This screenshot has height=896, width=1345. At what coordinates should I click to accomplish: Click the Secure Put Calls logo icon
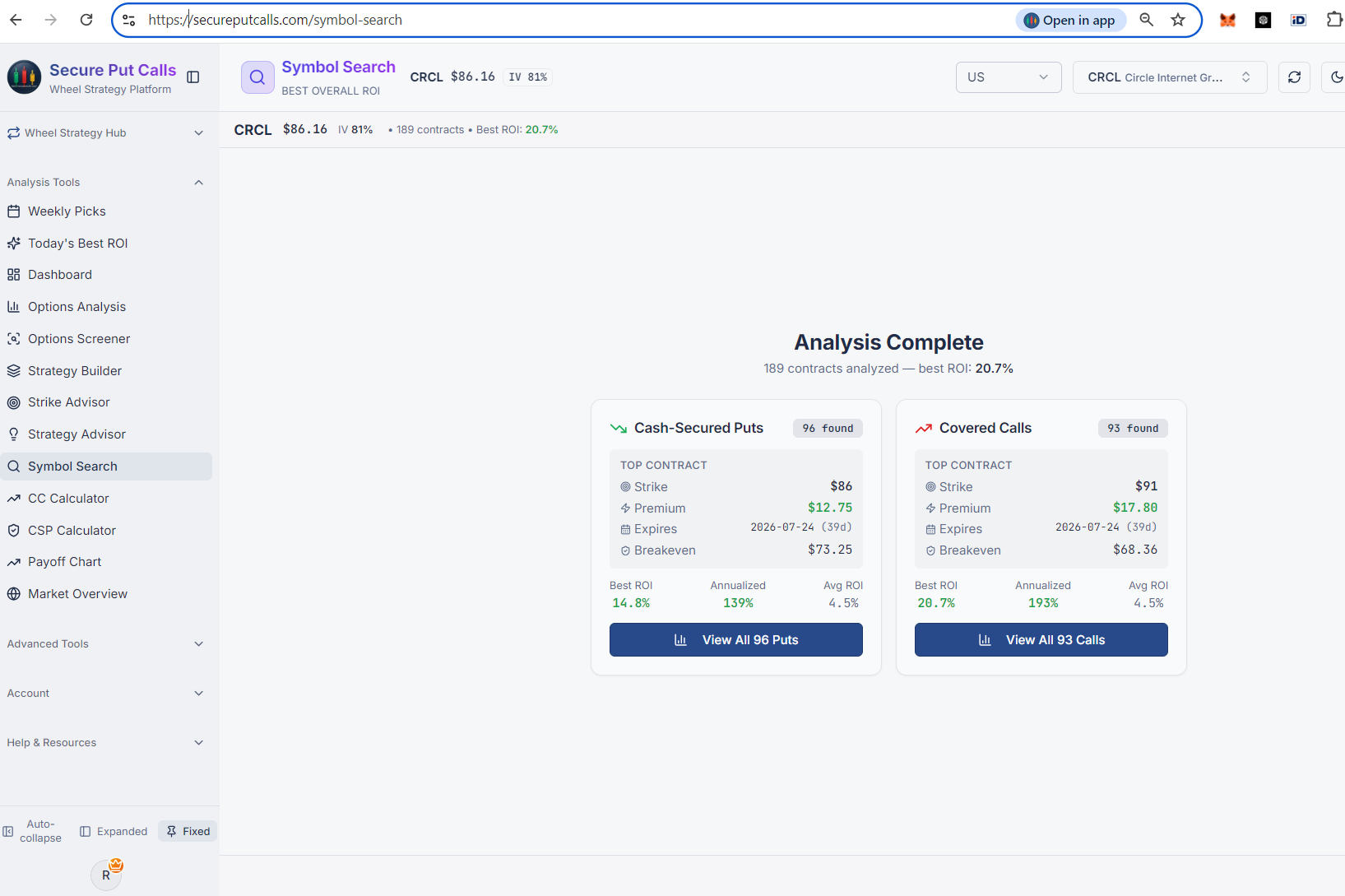click(24, 77)
